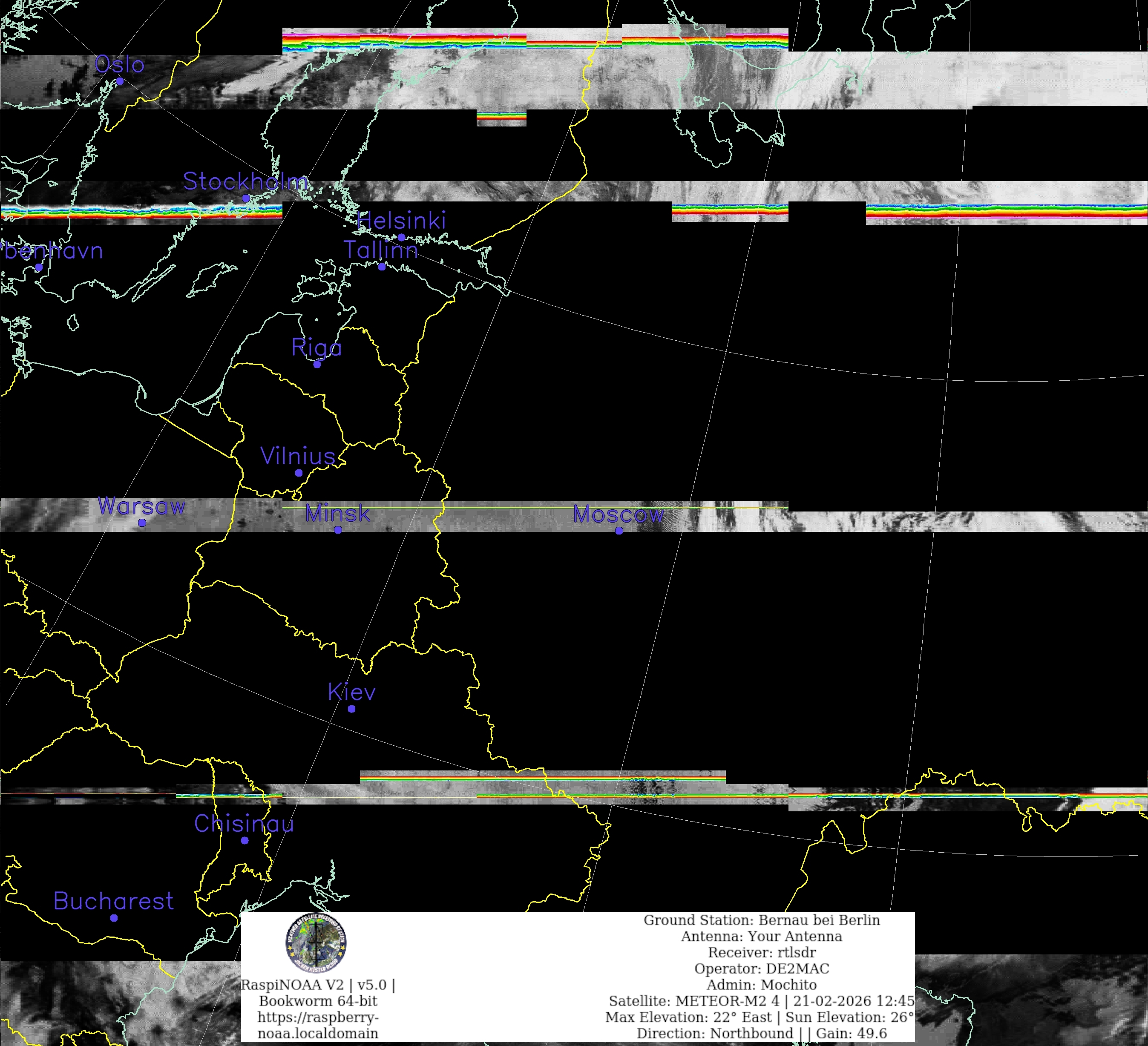Screen dimensions: 1148x1046
Task: Click the Chisinau city marker dot
Action: [245, 840]
